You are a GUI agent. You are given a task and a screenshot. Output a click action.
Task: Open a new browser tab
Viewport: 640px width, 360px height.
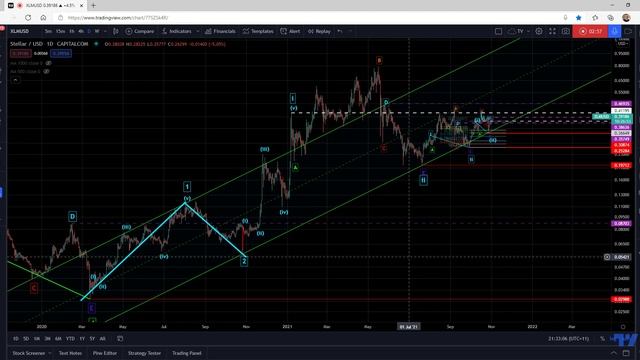pyautogui.click(x=93, y=5)
